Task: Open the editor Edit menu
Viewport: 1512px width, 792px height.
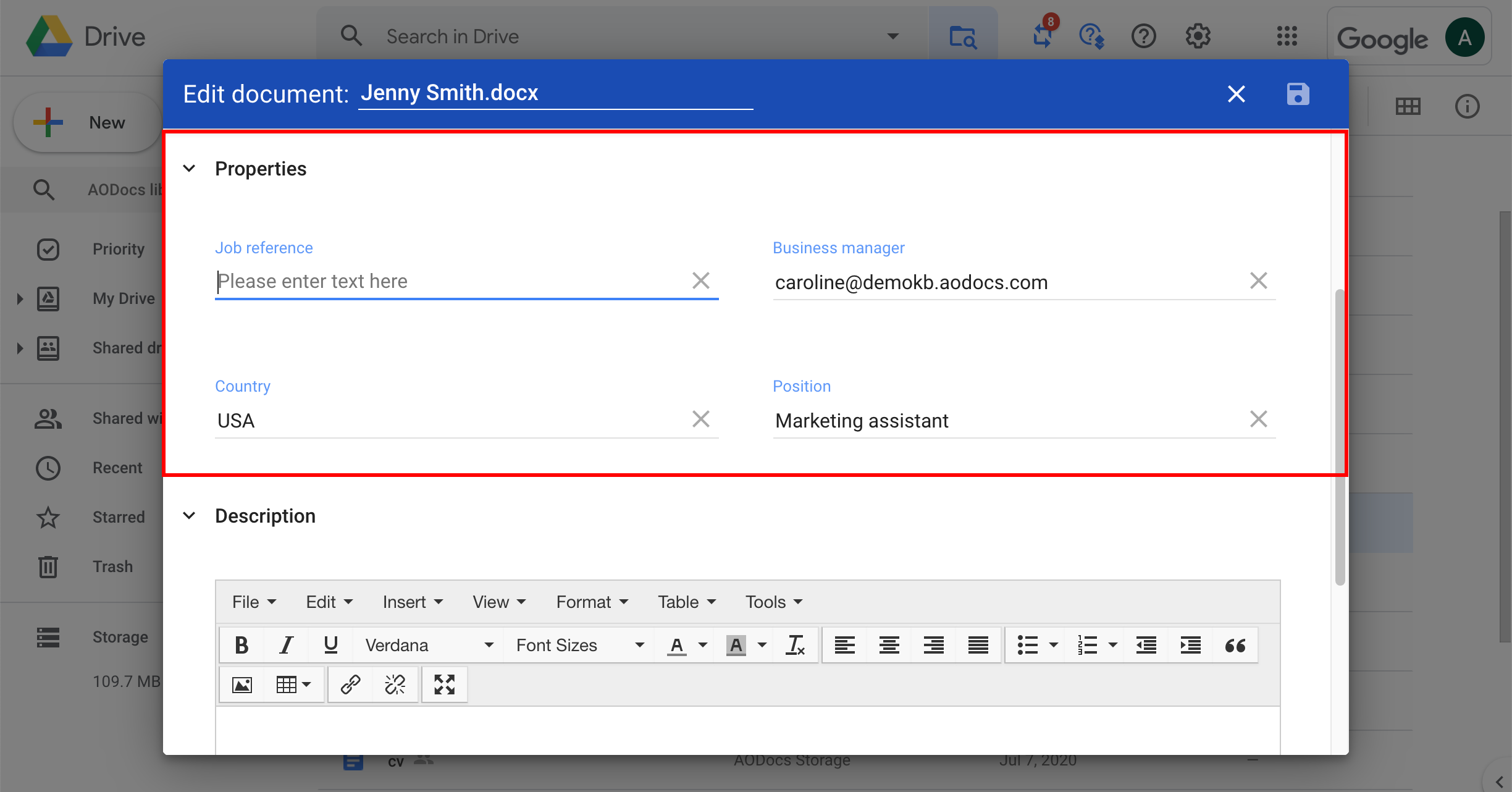Action: [x=329, y=602]
